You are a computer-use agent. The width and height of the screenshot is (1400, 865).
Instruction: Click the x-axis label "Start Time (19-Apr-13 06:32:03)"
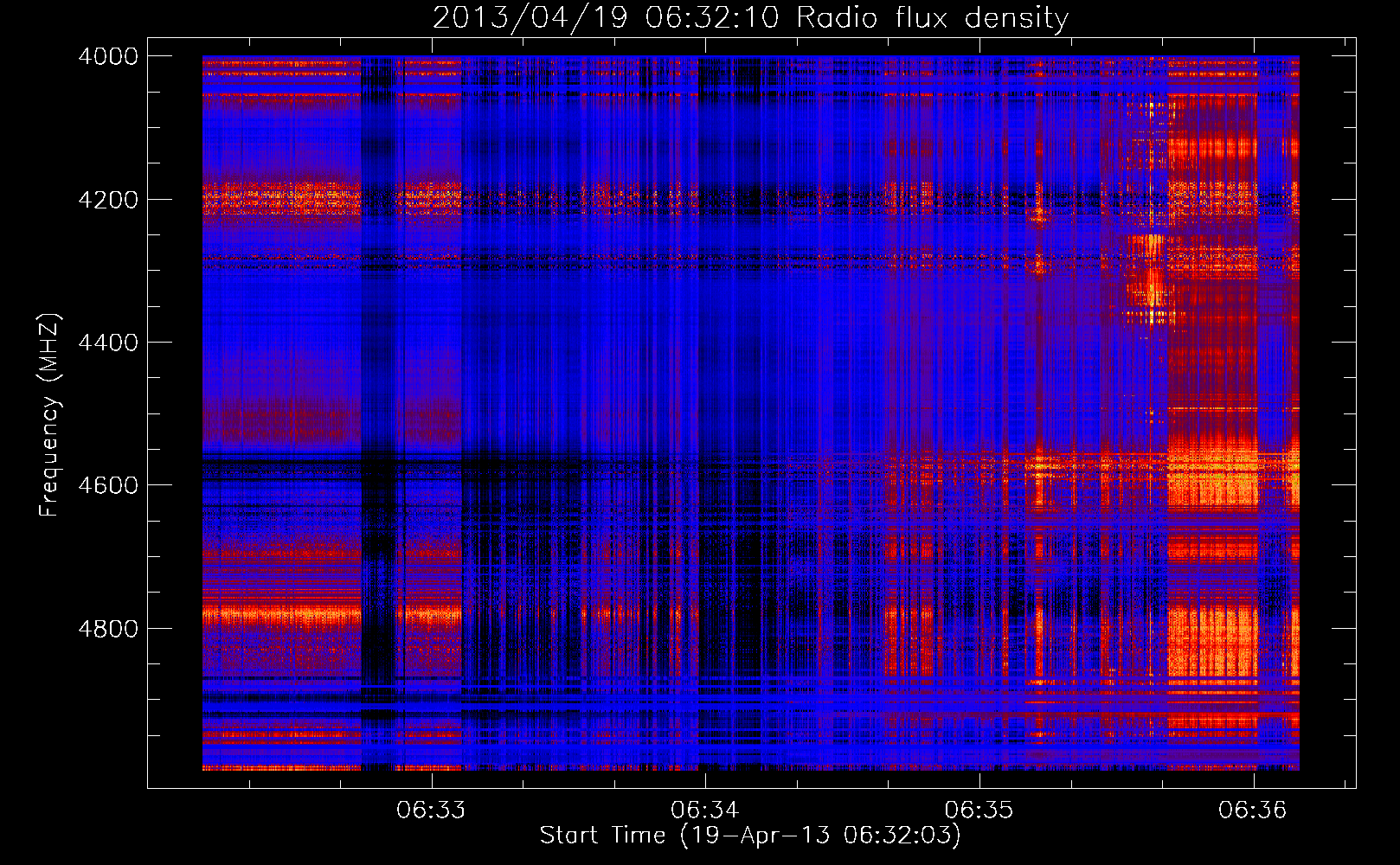click(x=750, y=836)
